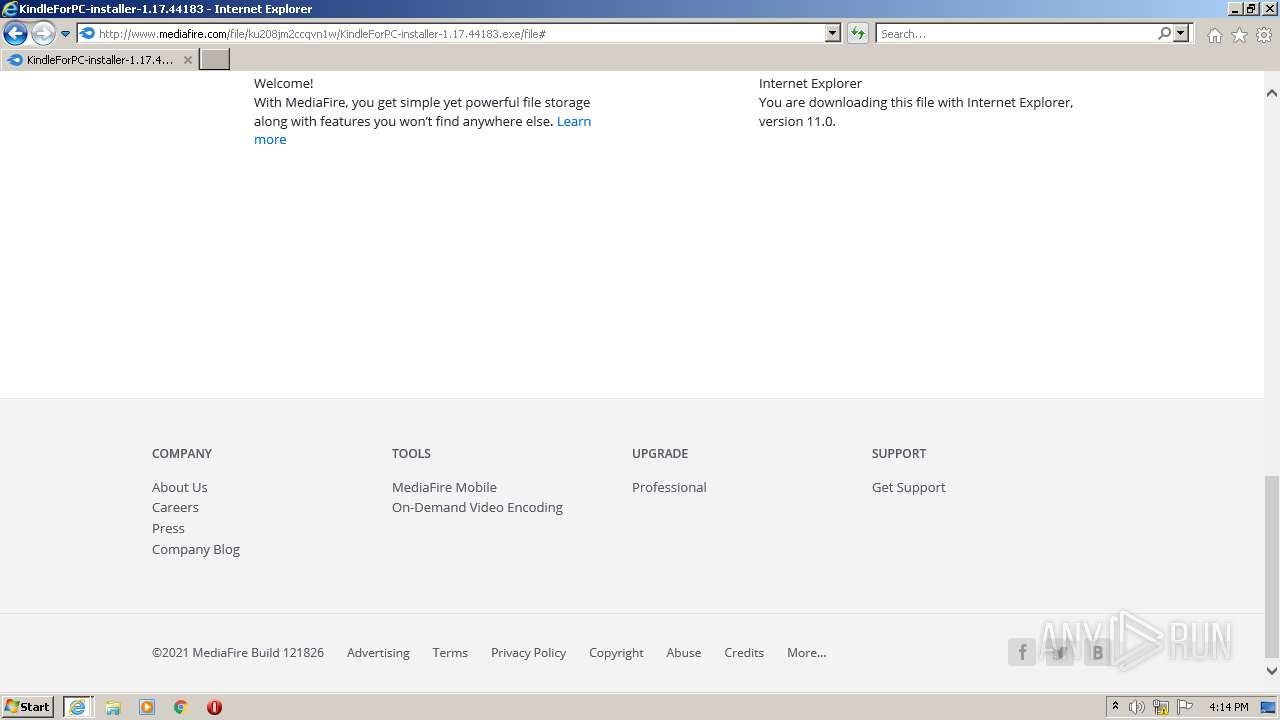Open the Careers link

coord(175,507)
